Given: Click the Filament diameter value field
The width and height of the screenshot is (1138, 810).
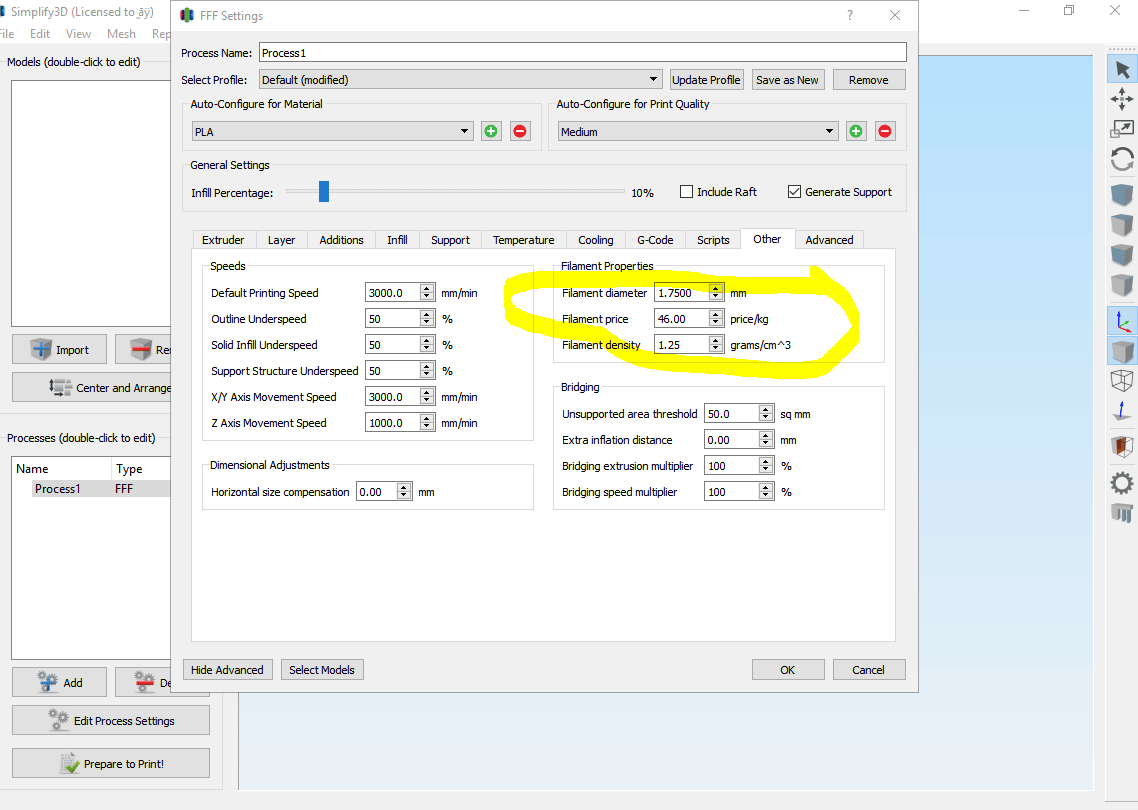Looking at the screenshot, I should click(681, 292).
